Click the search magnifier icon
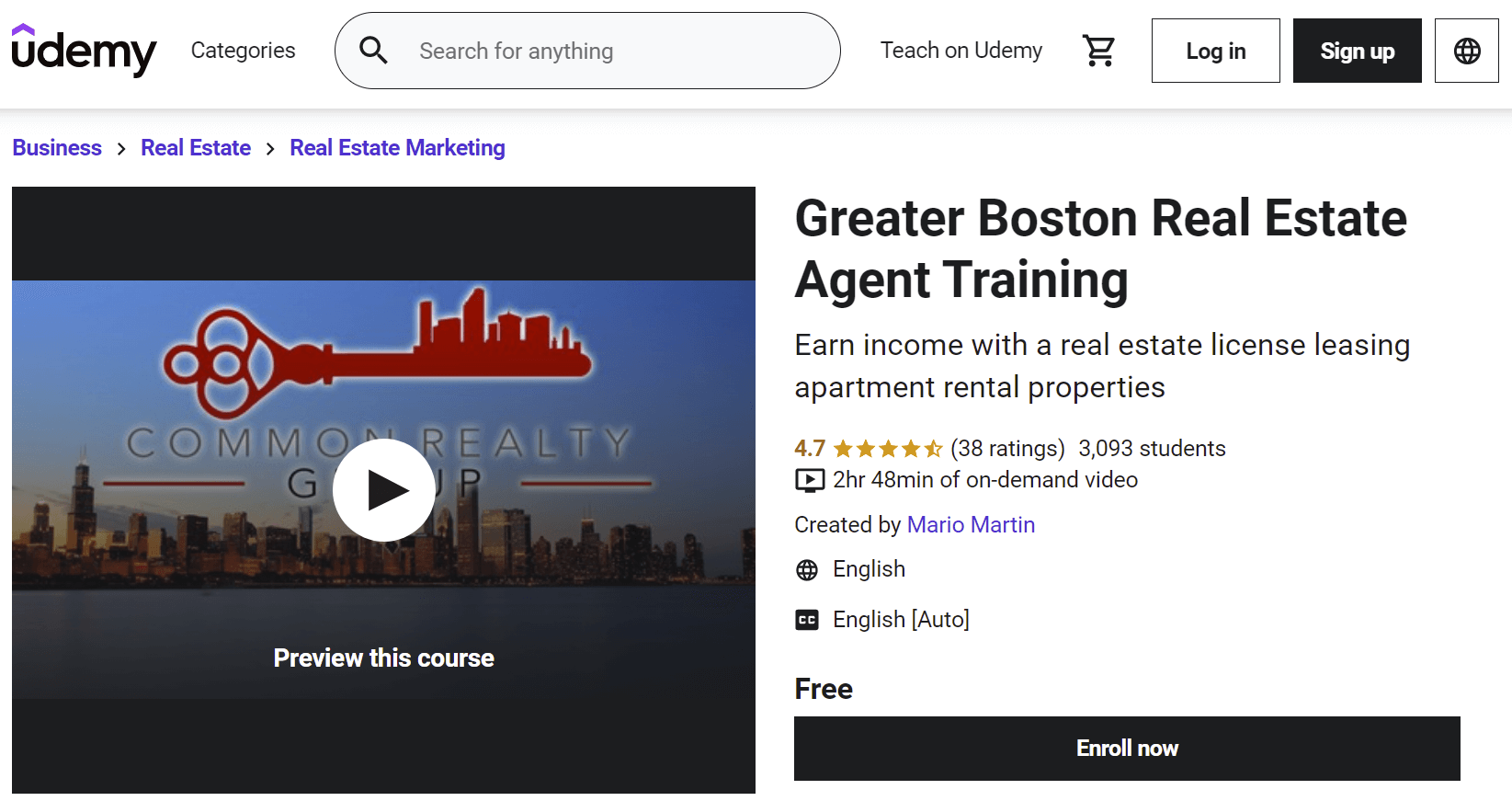This screenshot has height=801, width=1512. tap(373, 51)
